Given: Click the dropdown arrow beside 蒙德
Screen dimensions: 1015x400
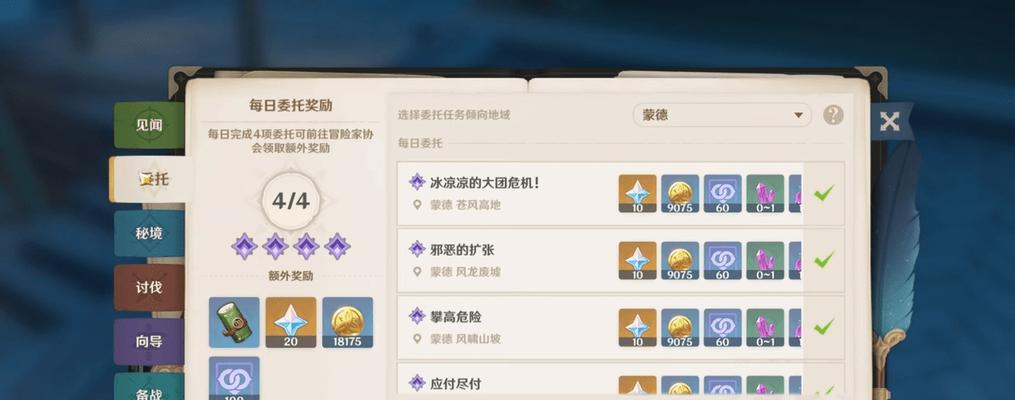Looking at the screenshot, I should (x=798, y=115).
